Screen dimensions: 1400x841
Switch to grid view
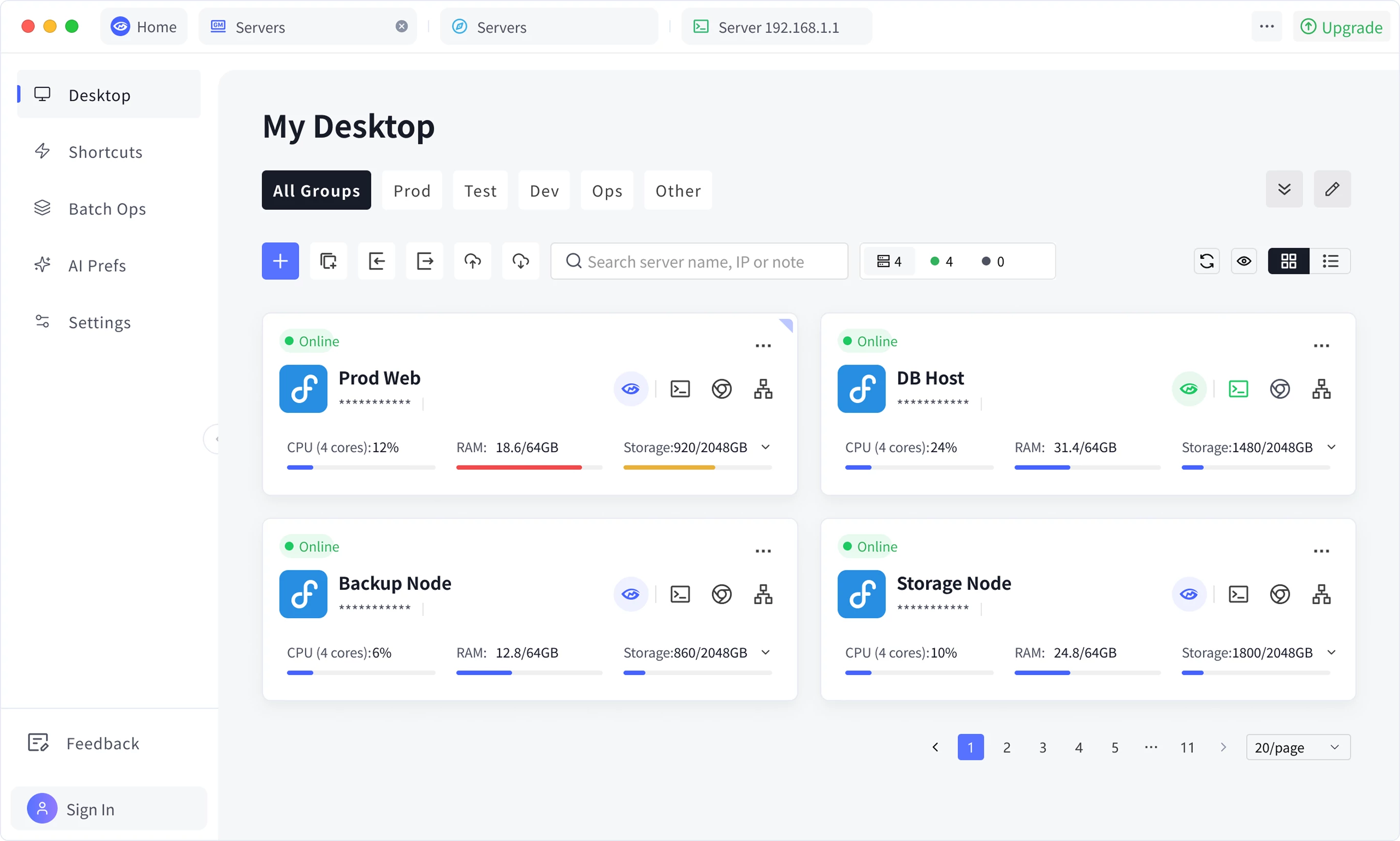coord(1288,261)
